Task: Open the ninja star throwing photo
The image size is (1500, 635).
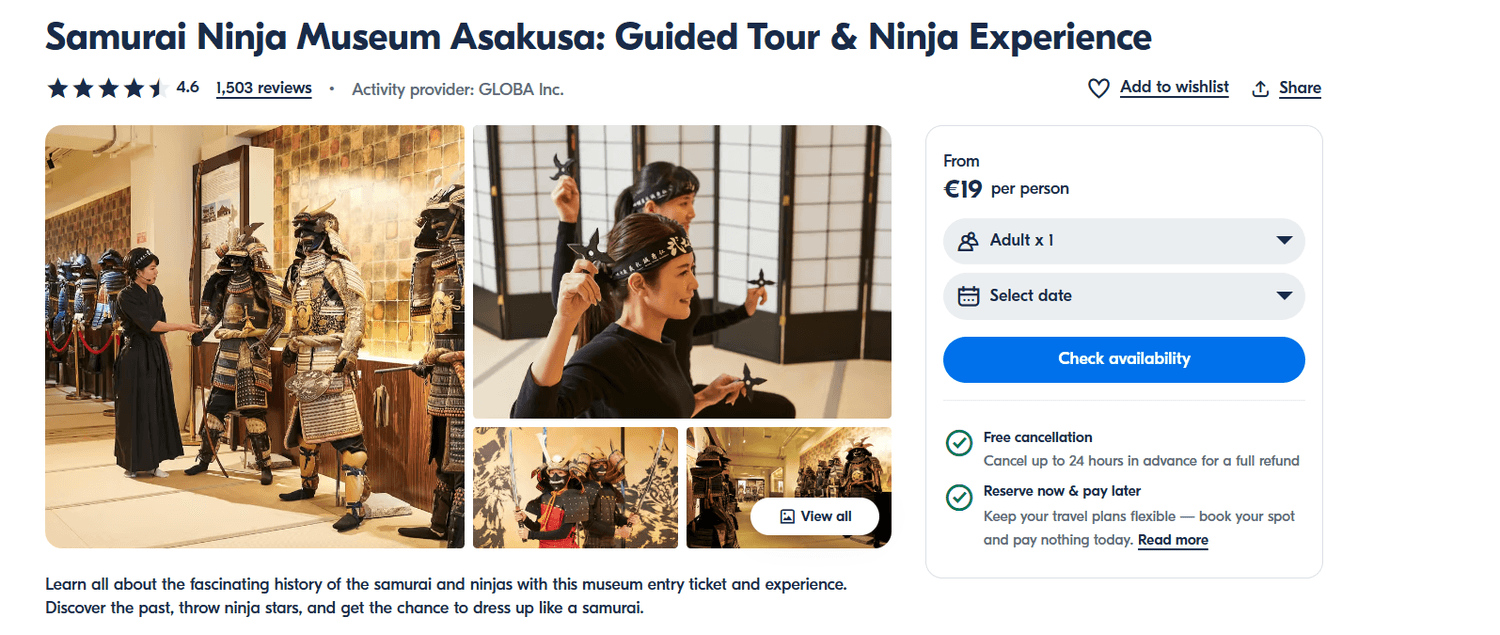Action: 681,271
